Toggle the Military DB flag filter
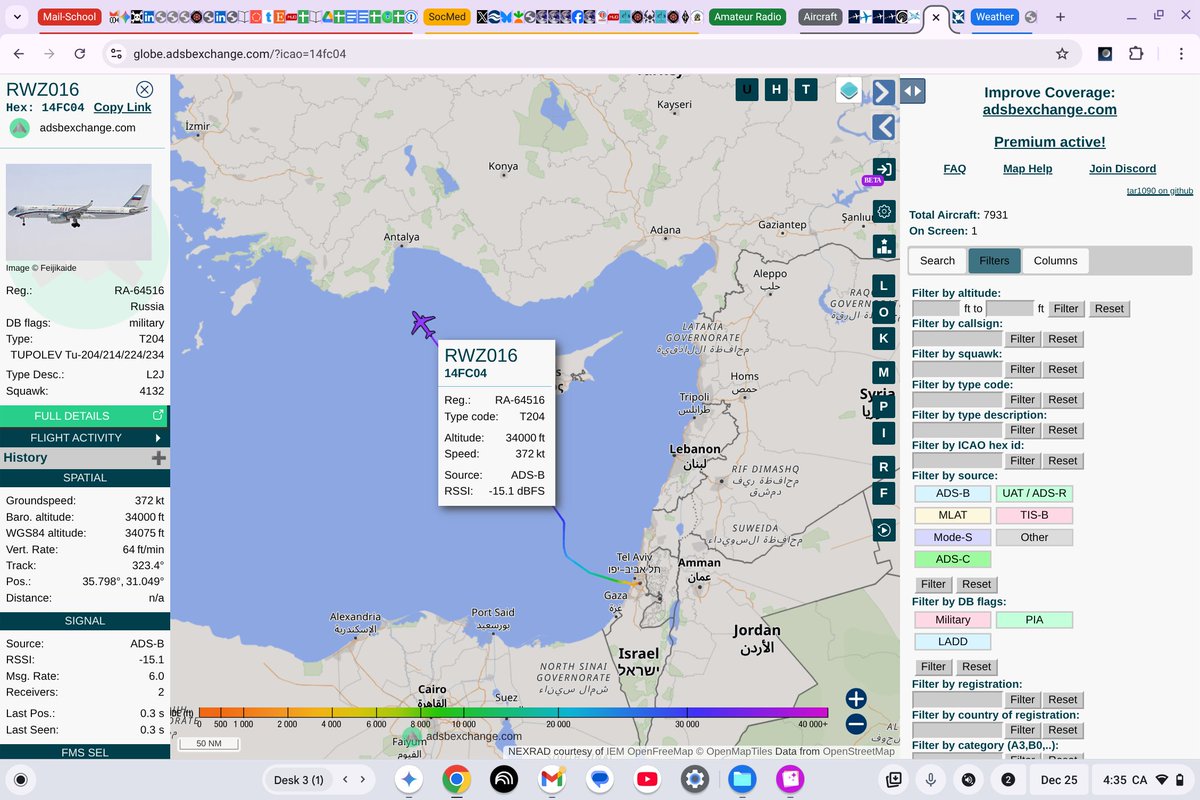The image size is (1200, 800). coord(953,620)
